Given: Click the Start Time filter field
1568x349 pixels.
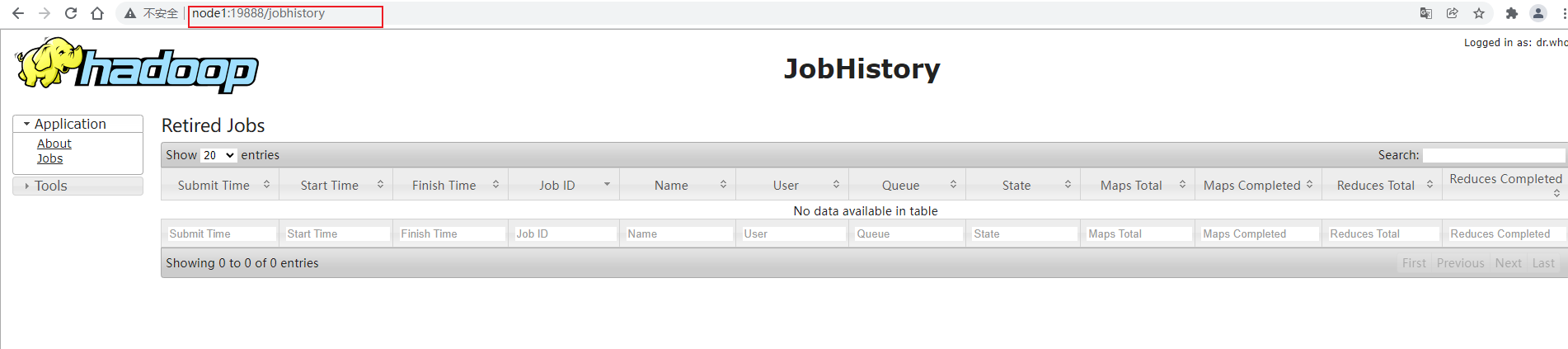Looking at the screenshot, I should tap(337, 234).
